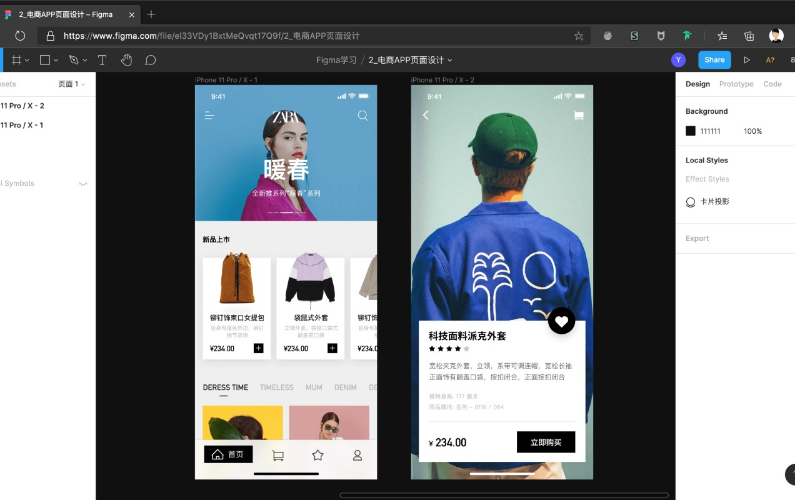Select the Rectangle shape tool
This screenshot has height=500, width=795.
click(45, 60)
